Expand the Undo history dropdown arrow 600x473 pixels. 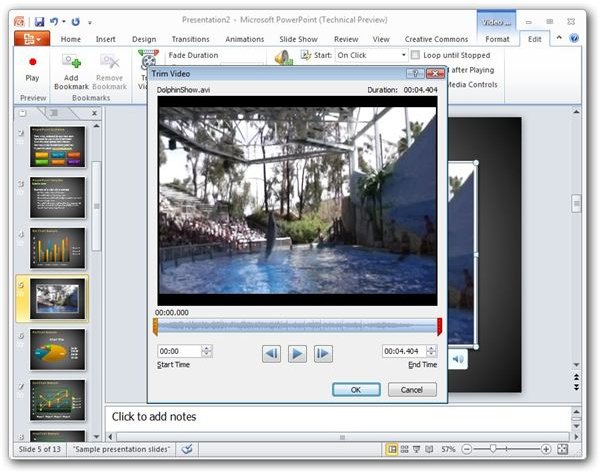[x=64, y=22]
